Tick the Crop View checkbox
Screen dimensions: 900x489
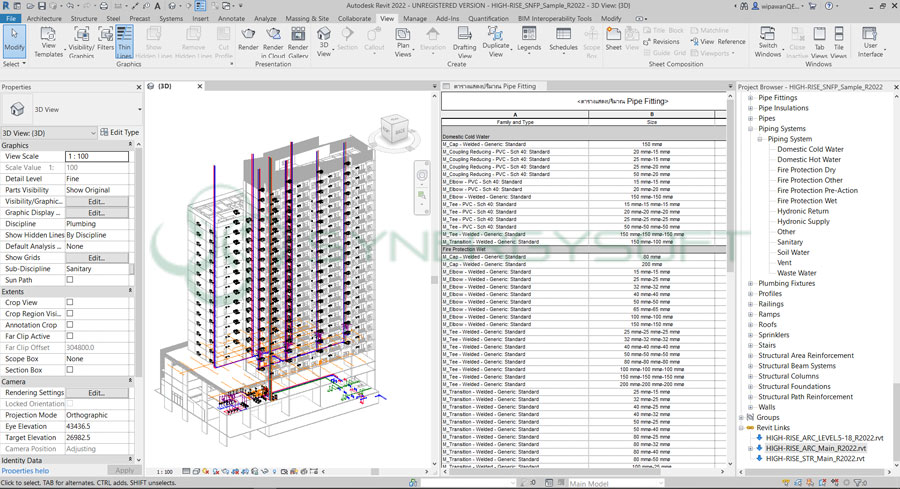click(x=70, y=302)
